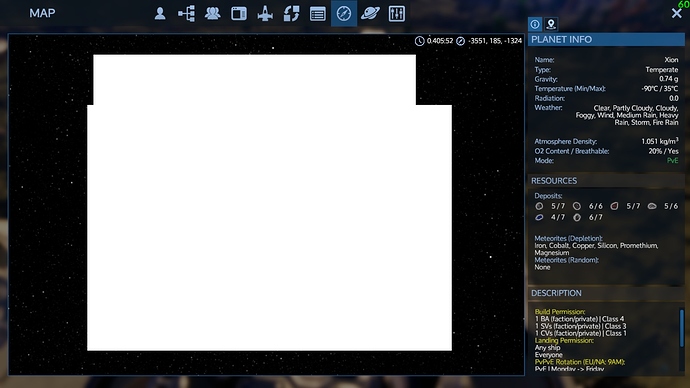This screenshot has height=388, width=690.
Task: Select the compass Map tab
Action: (344, 14)
